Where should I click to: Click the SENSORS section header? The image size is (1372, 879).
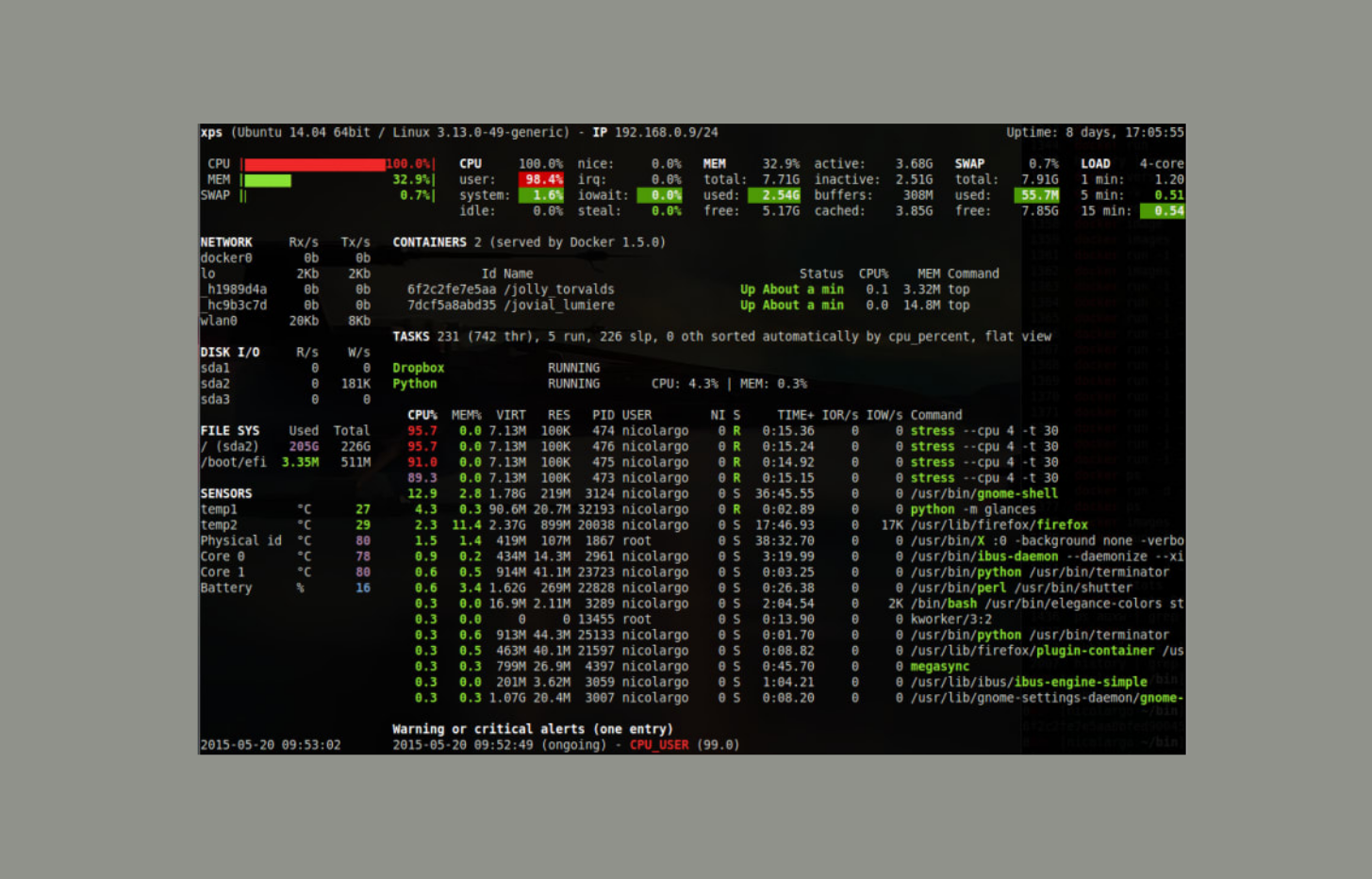pos(226,493)
